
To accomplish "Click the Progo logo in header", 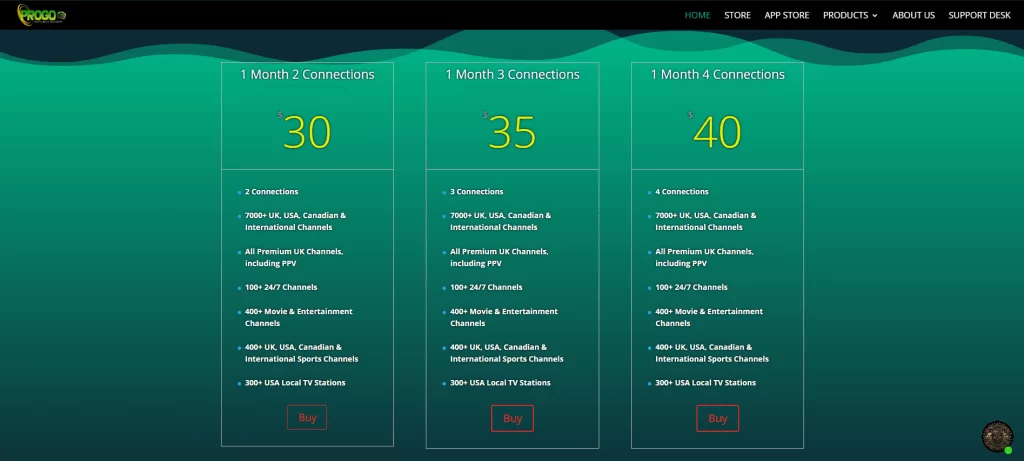I will point(42,15).
